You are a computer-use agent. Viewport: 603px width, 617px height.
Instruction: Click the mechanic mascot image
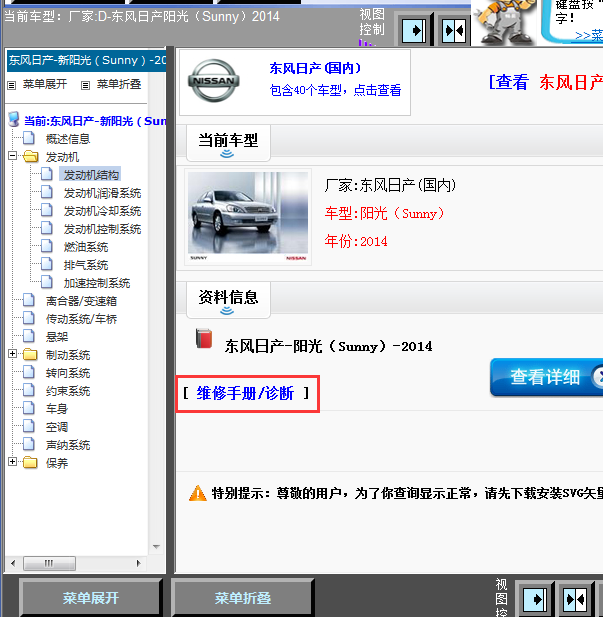coord(505,22)
